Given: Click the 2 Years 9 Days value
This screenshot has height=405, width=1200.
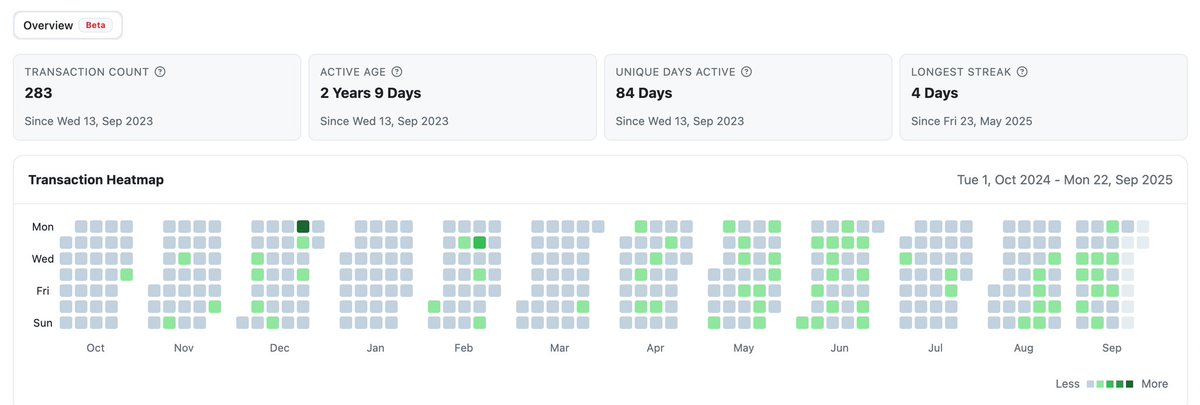Looking at the screenshot, I should 370,93.
